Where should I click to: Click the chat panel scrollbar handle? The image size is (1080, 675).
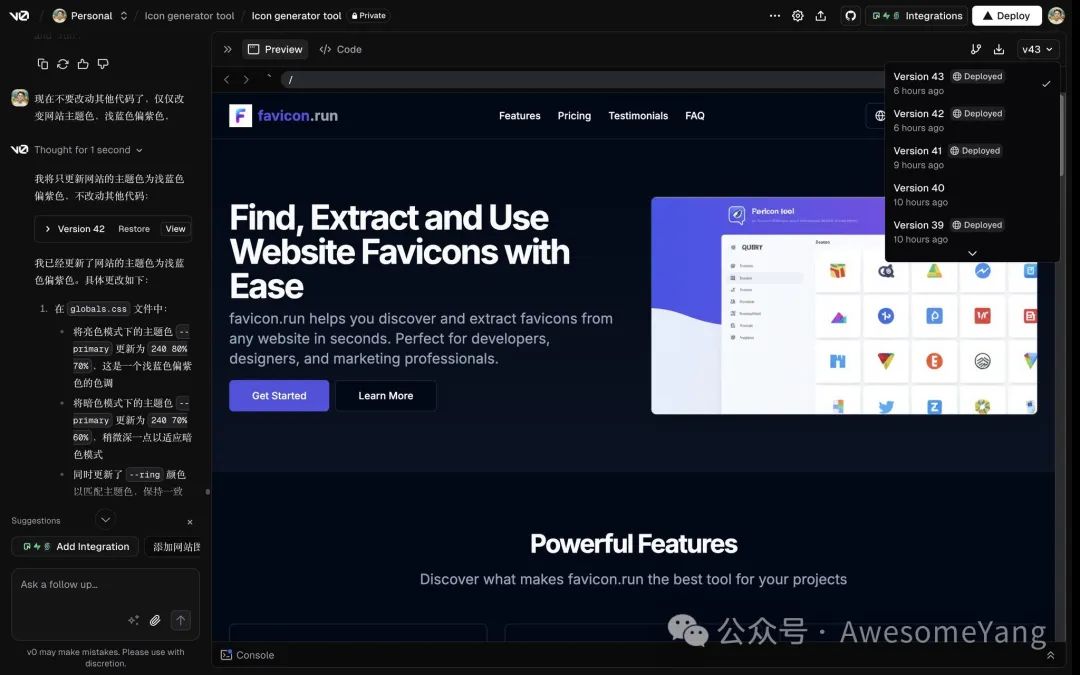207,492
